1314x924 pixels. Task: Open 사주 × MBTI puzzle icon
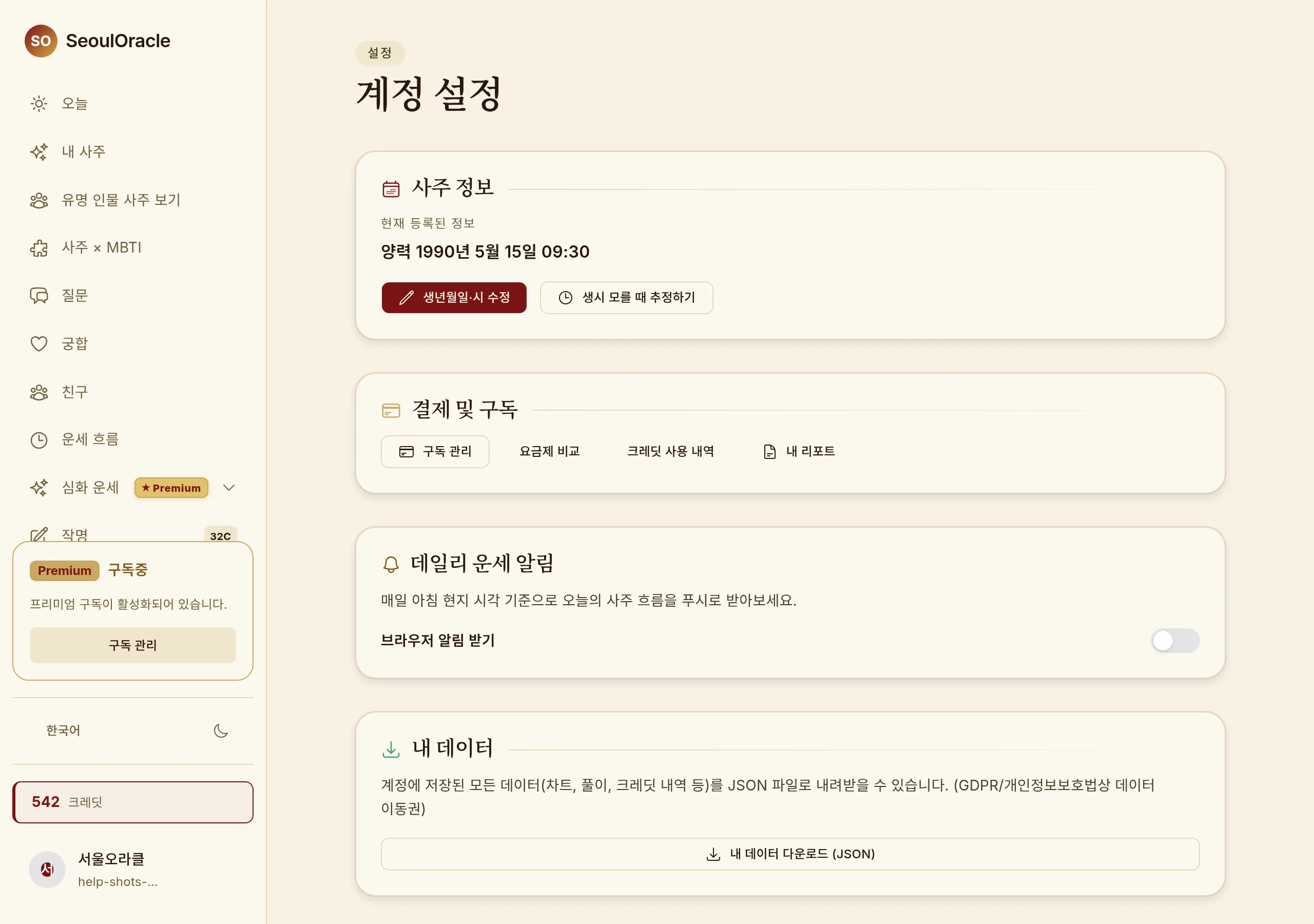[x=39, y=248]
